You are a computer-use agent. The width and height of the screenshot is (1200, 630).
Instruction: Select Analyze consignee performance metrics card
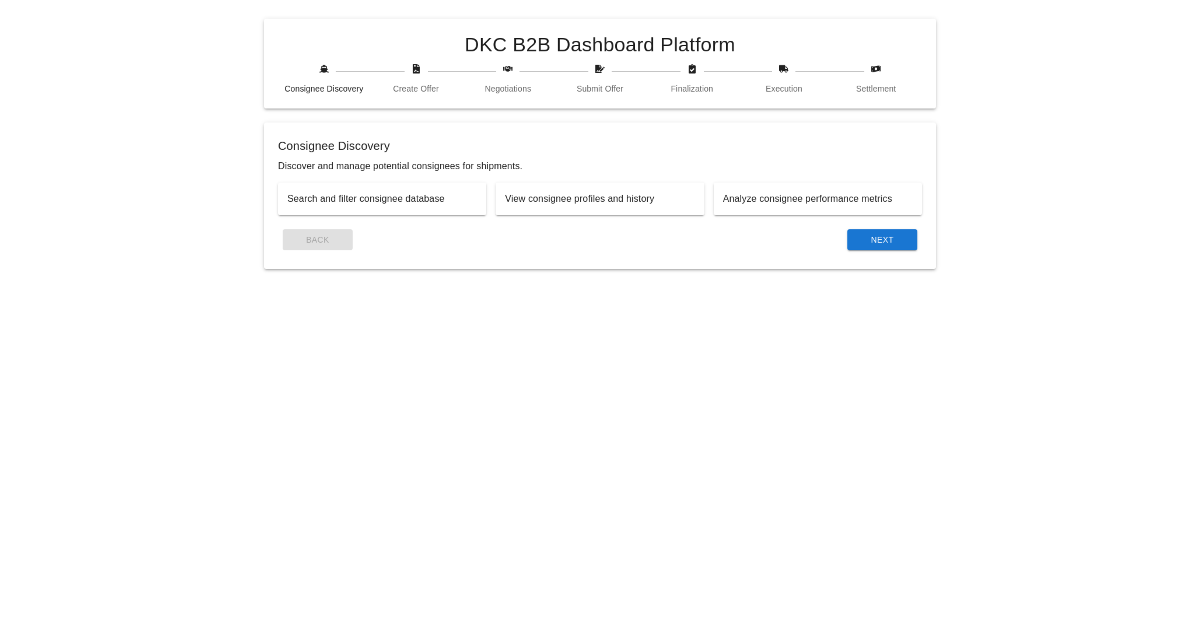click(818, 199)
